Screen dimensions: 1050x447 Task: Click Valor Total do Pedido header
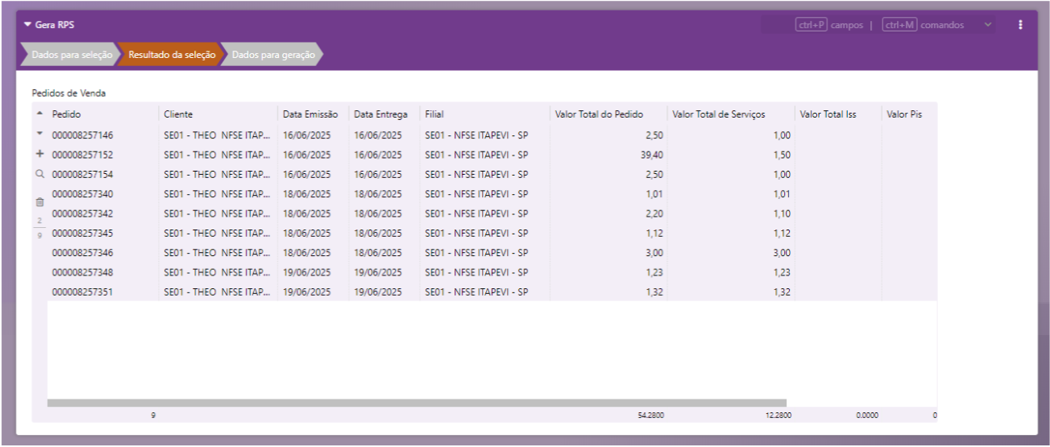[x=599, y=114]
